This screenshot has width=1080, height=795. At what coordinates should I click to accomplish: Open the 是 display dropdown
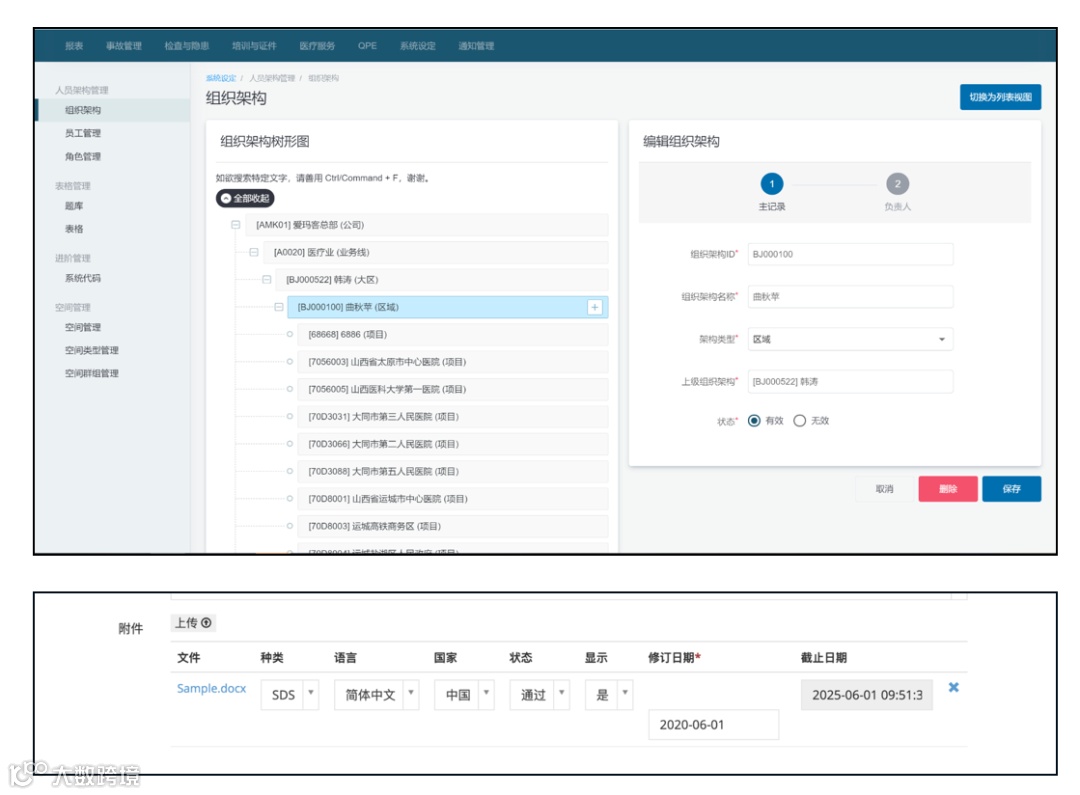tap(609, 694)
